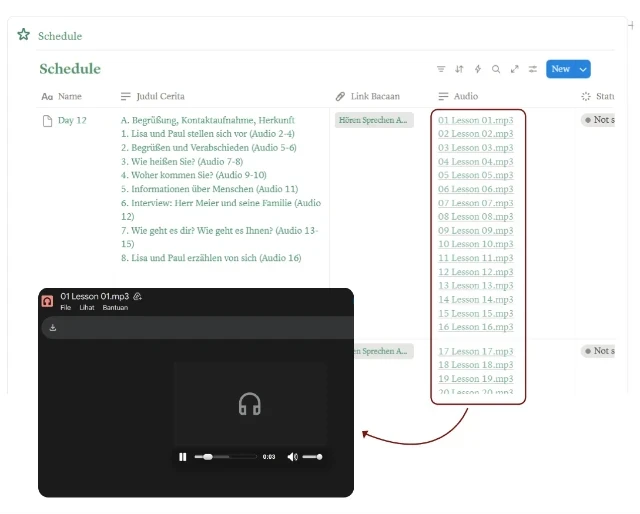Click the New button
Image resolution: width=640 pixels, height=514 pixels.
coord(560,69)
